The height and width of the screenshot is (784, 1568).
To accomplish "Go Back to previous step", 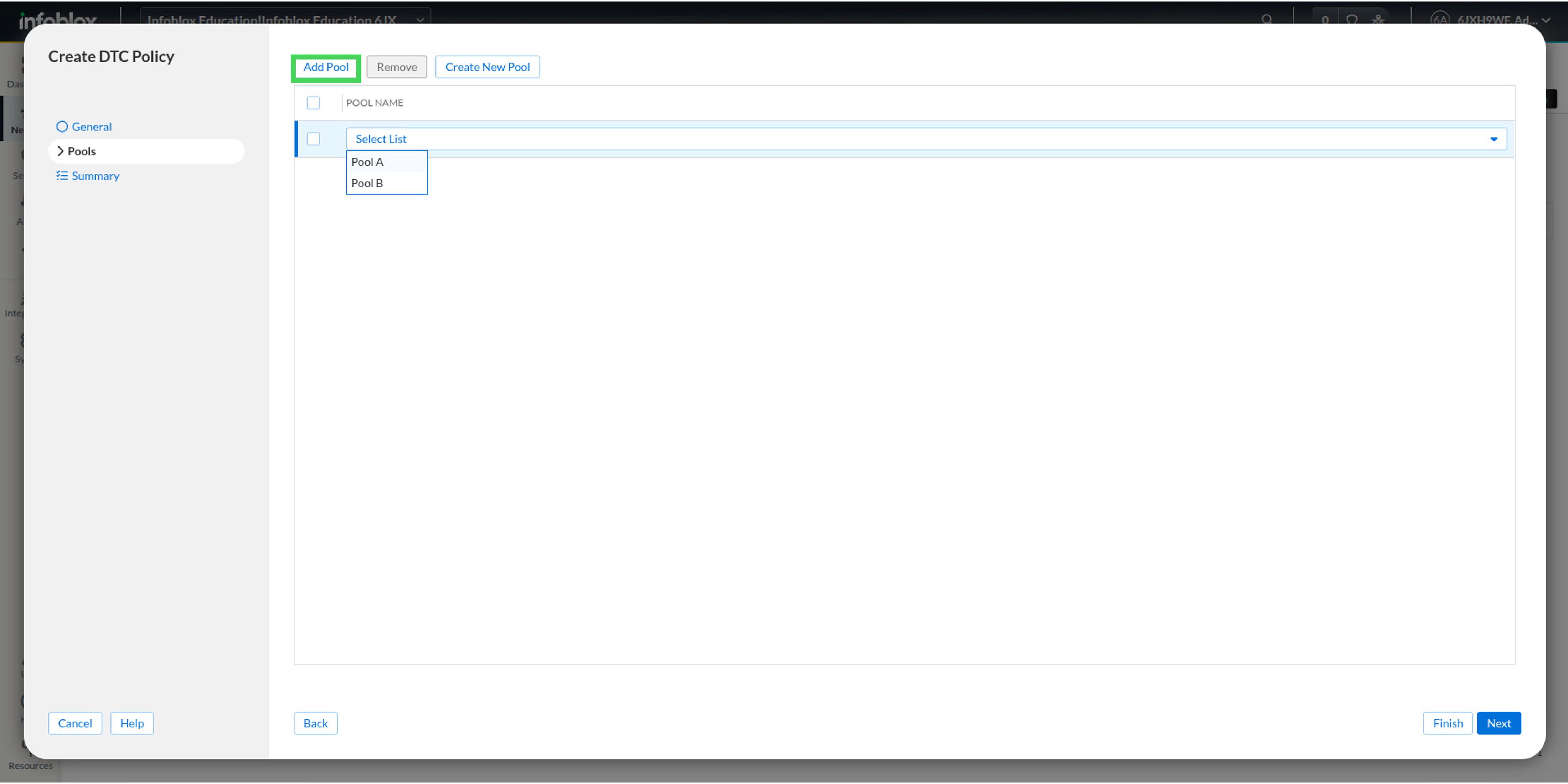I will coord(315,723).
